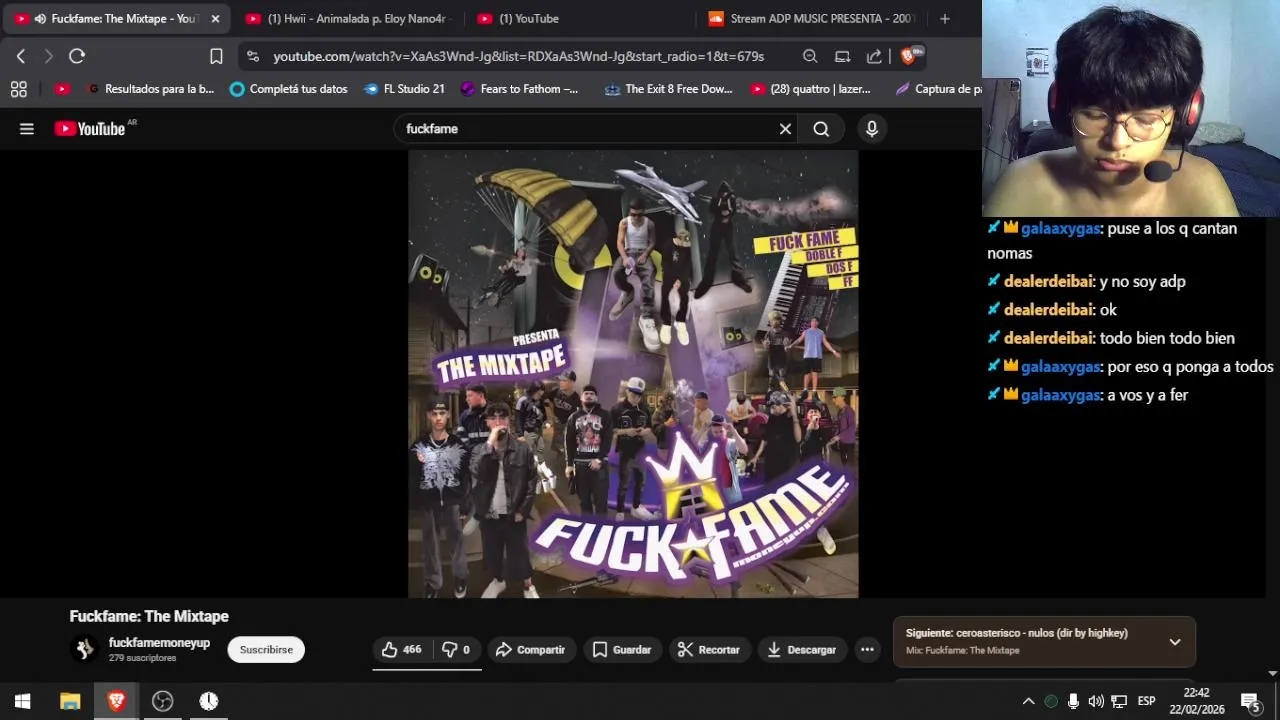
Task: Start voice search with the microphone
Action: click(x=872, y=129)
